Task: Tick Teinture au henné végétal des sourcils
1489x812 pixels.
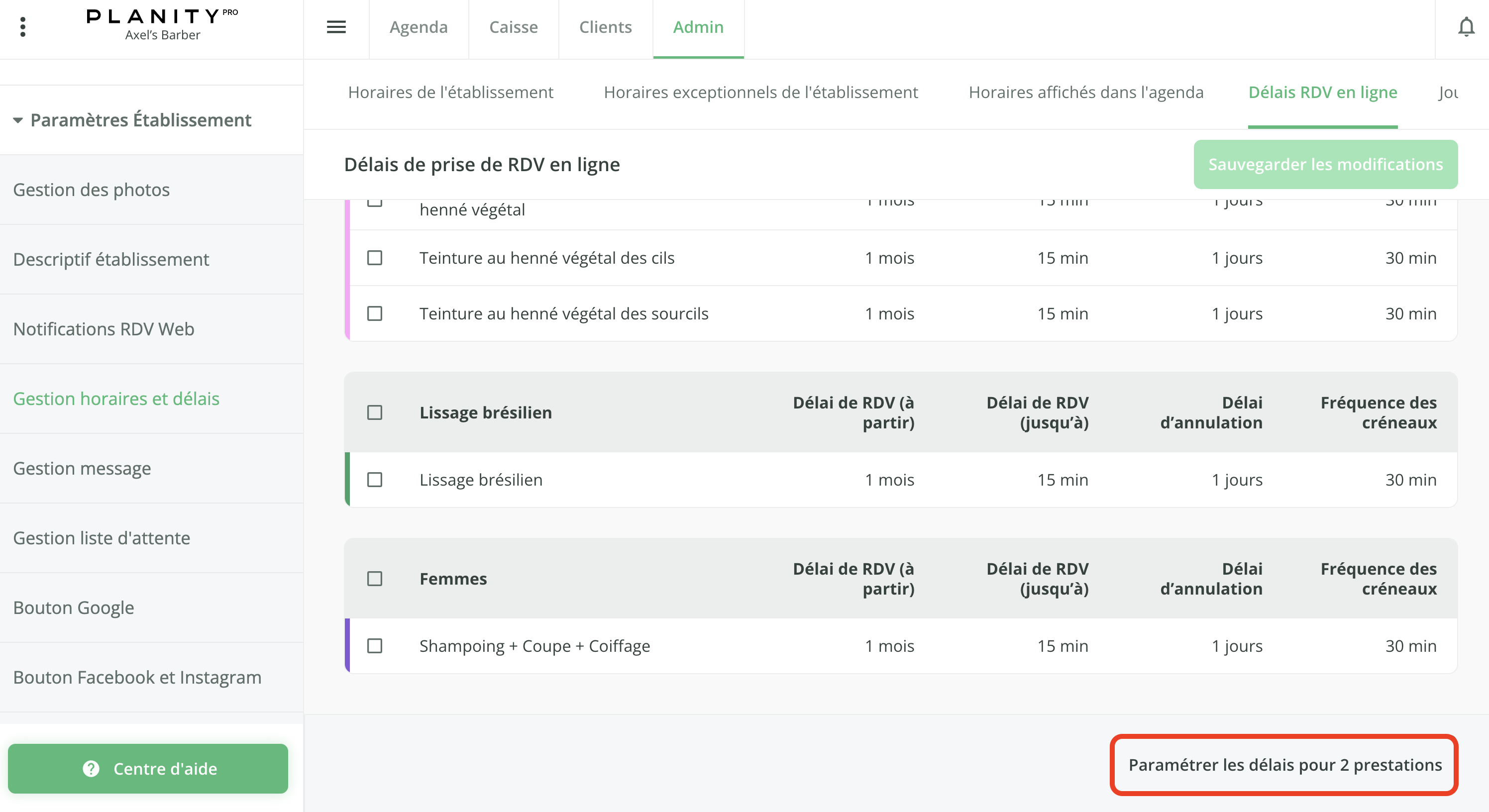Action: point(375,313)
